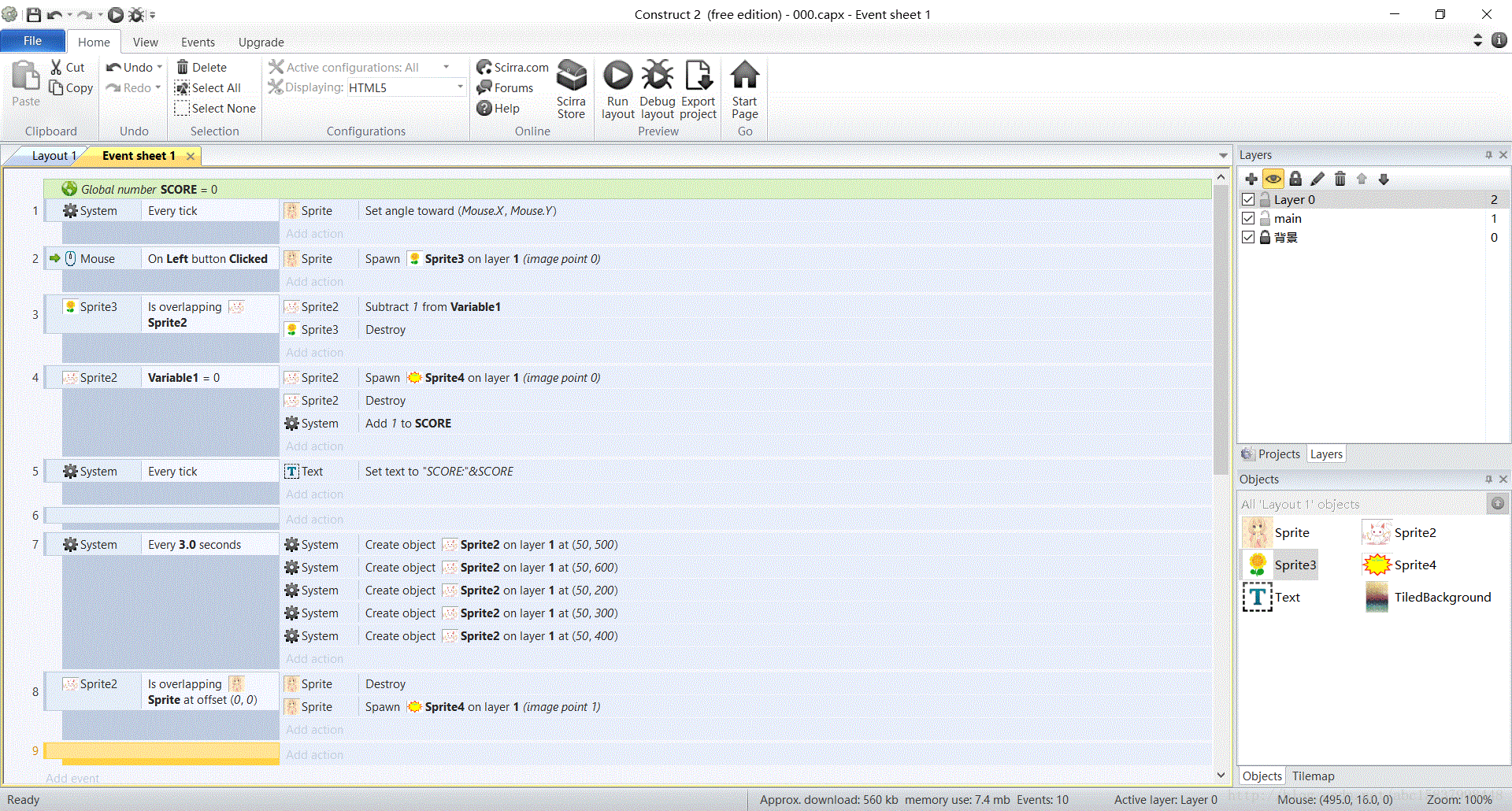Click the Undo button in ribbon

(130, 68)
